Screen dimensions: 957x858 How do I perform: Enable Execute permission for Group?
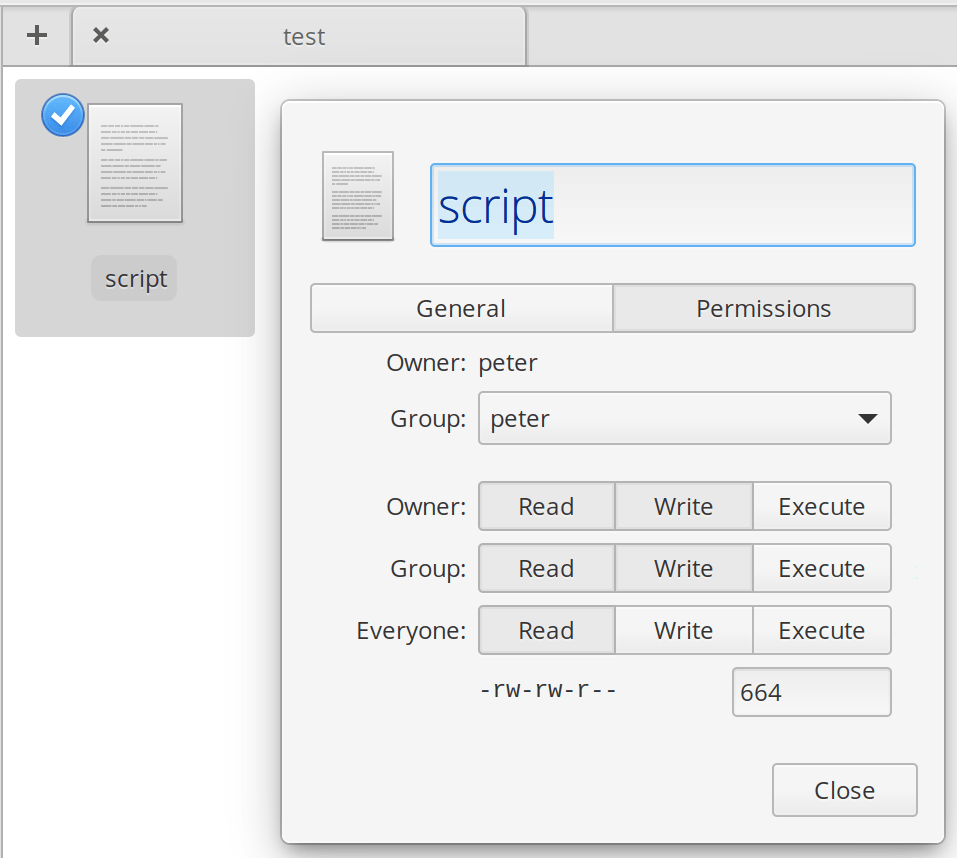click(822, 568)
